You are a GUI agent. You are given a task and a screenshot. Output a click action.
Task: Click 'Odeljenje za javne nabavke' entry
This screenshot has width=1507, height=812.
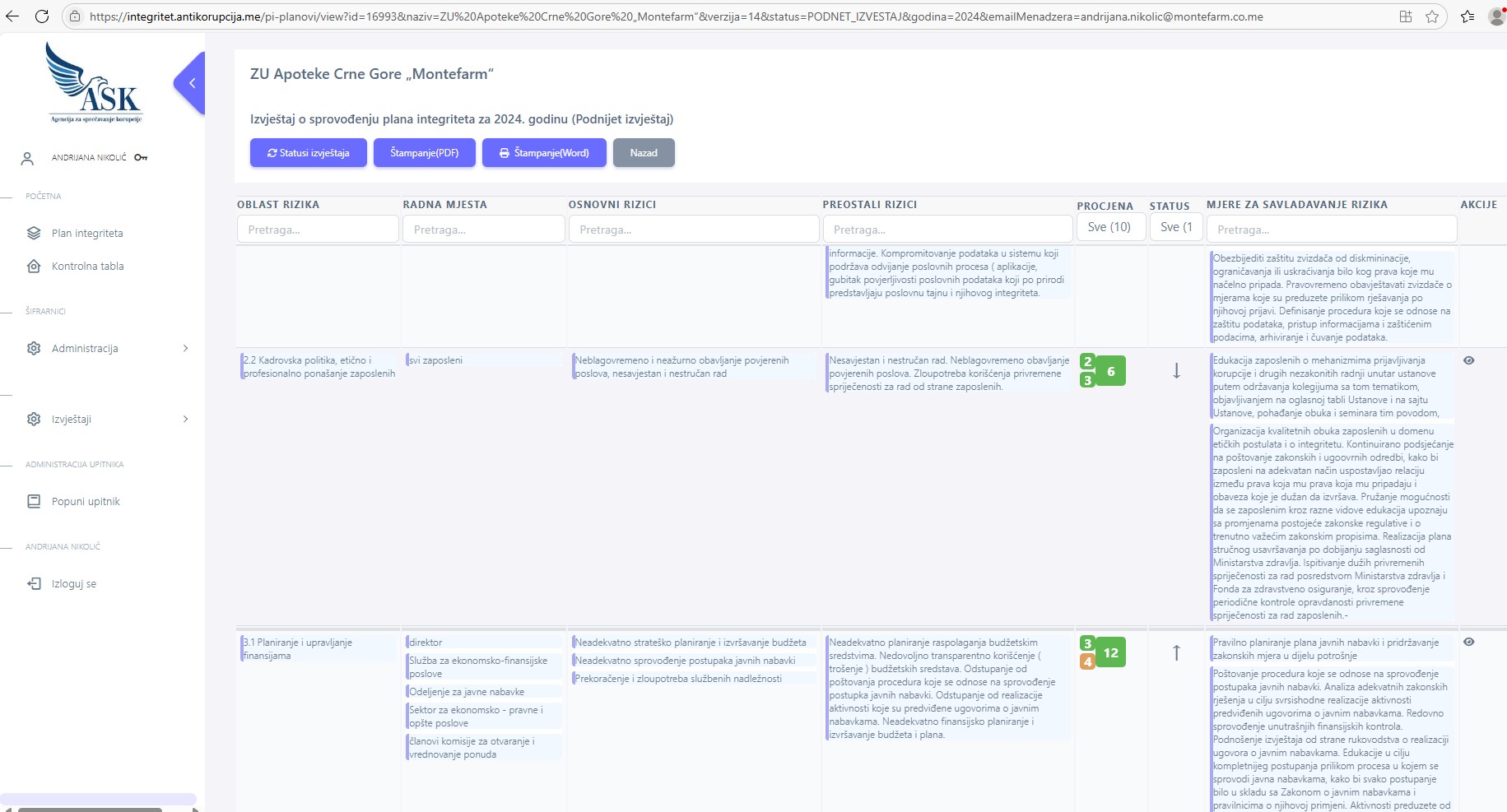(467, 692)
